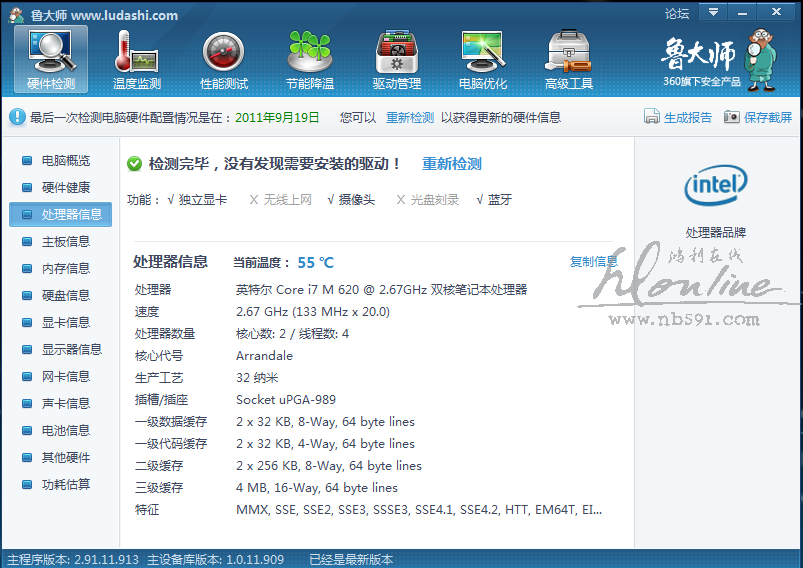
Task: Click the Intel processor brand logo
Action: pyautogui.click(x=715, y=185)
